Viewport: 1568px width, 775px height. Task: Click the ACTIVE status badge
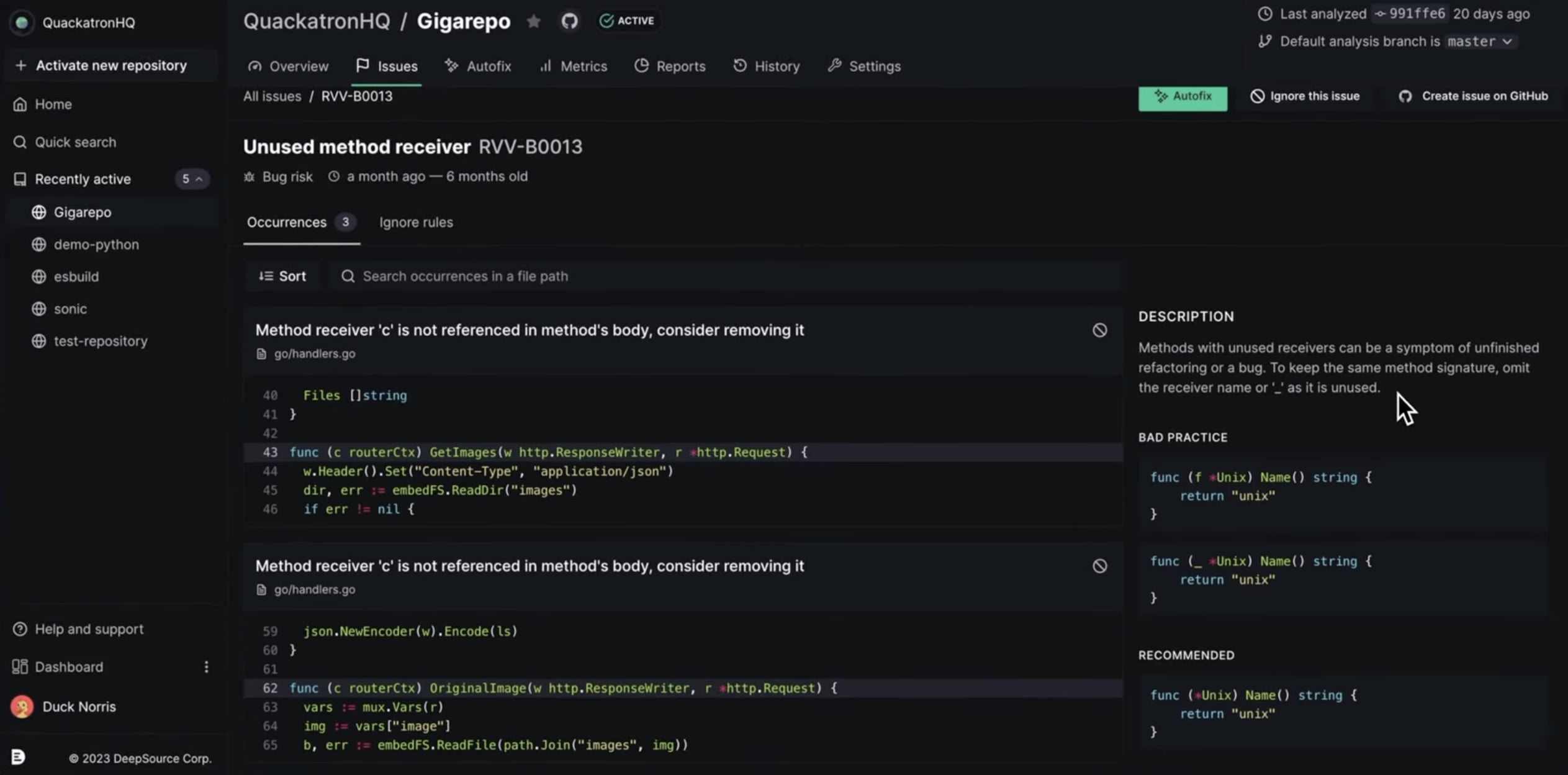pos(627,20)
